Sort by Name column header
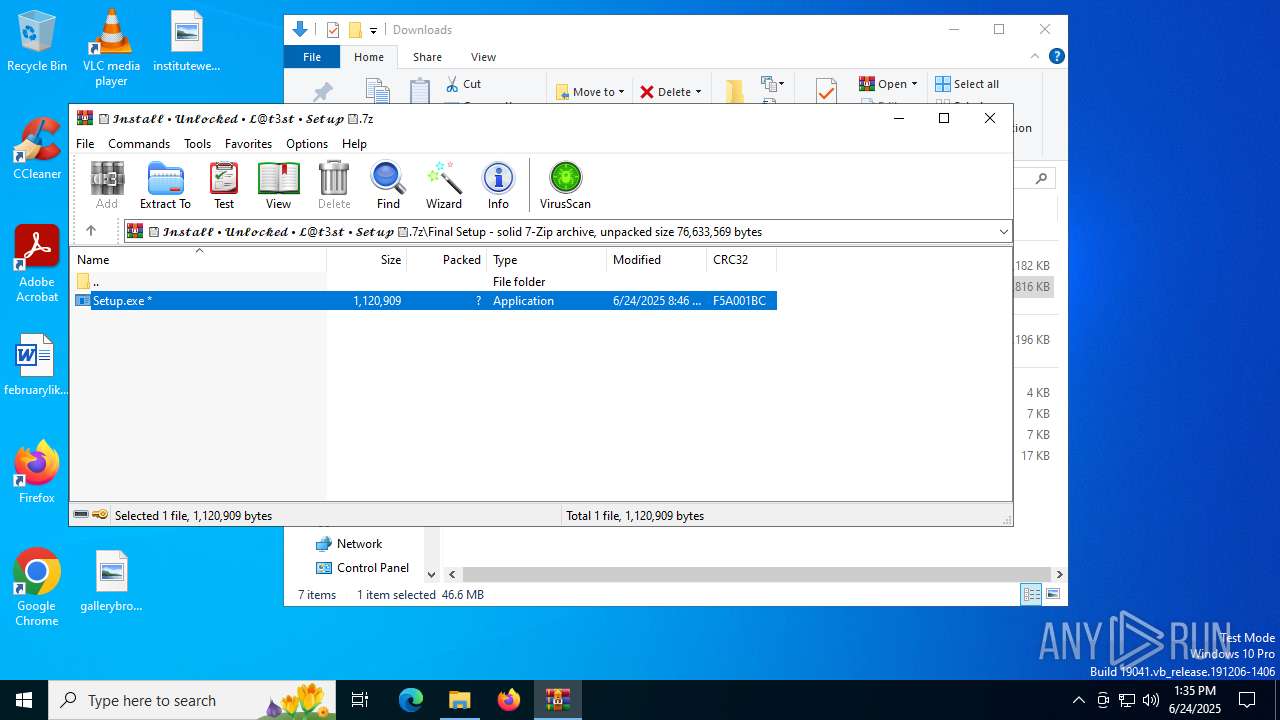Viewport: 1280px width, 720px height. pyautogui.click(x=198, y=260)
